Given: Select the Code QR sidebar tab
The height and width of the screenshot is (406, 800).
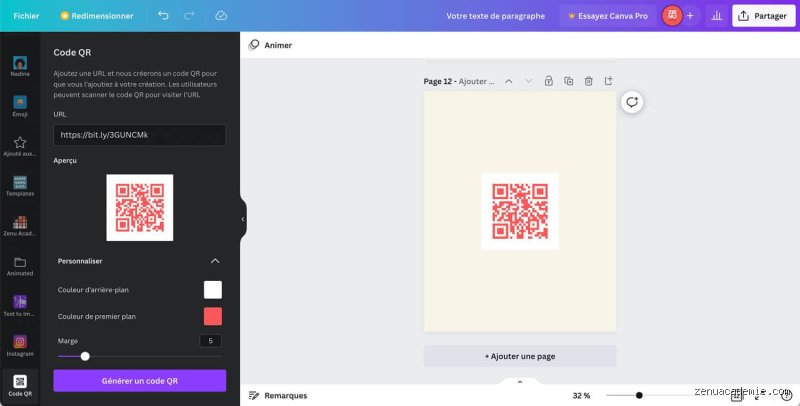Looking at the screenshot, I should 20,386.
